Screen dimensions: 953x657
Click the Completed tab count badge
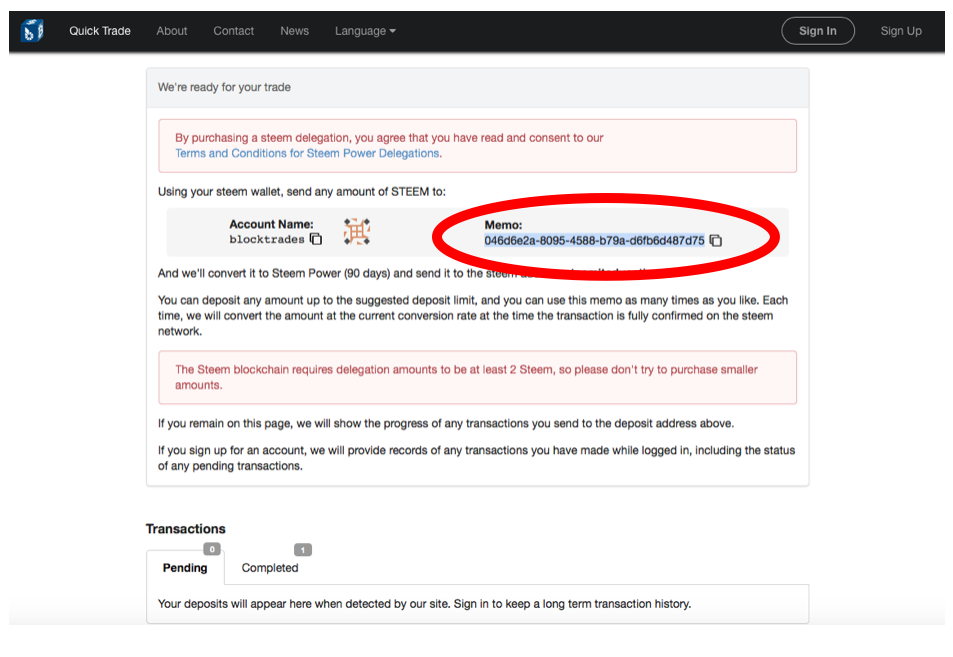click(x=303, y=549)
